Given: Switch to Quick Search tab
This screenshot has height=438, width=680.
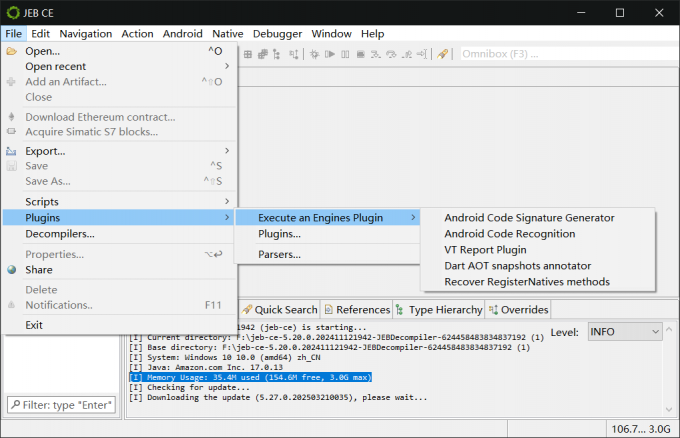Looking at the screenshot, I should (280, 310).
